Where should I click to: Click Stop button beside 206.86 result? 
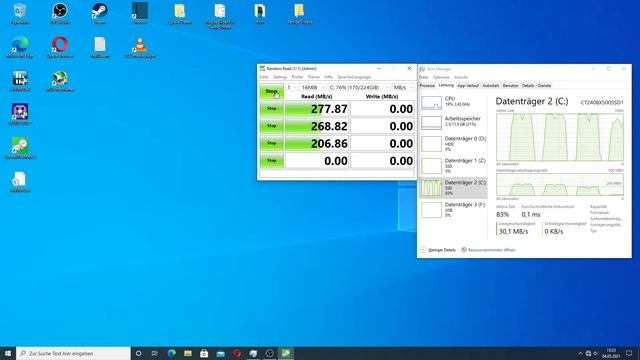[x=271, y=143]
